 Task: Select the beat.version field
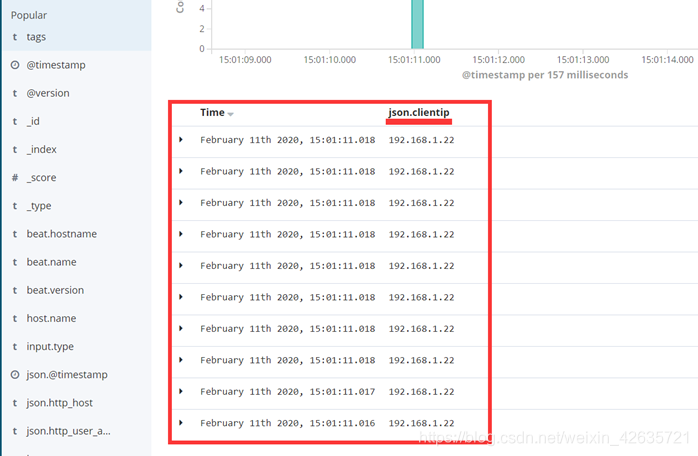[55, 290]
